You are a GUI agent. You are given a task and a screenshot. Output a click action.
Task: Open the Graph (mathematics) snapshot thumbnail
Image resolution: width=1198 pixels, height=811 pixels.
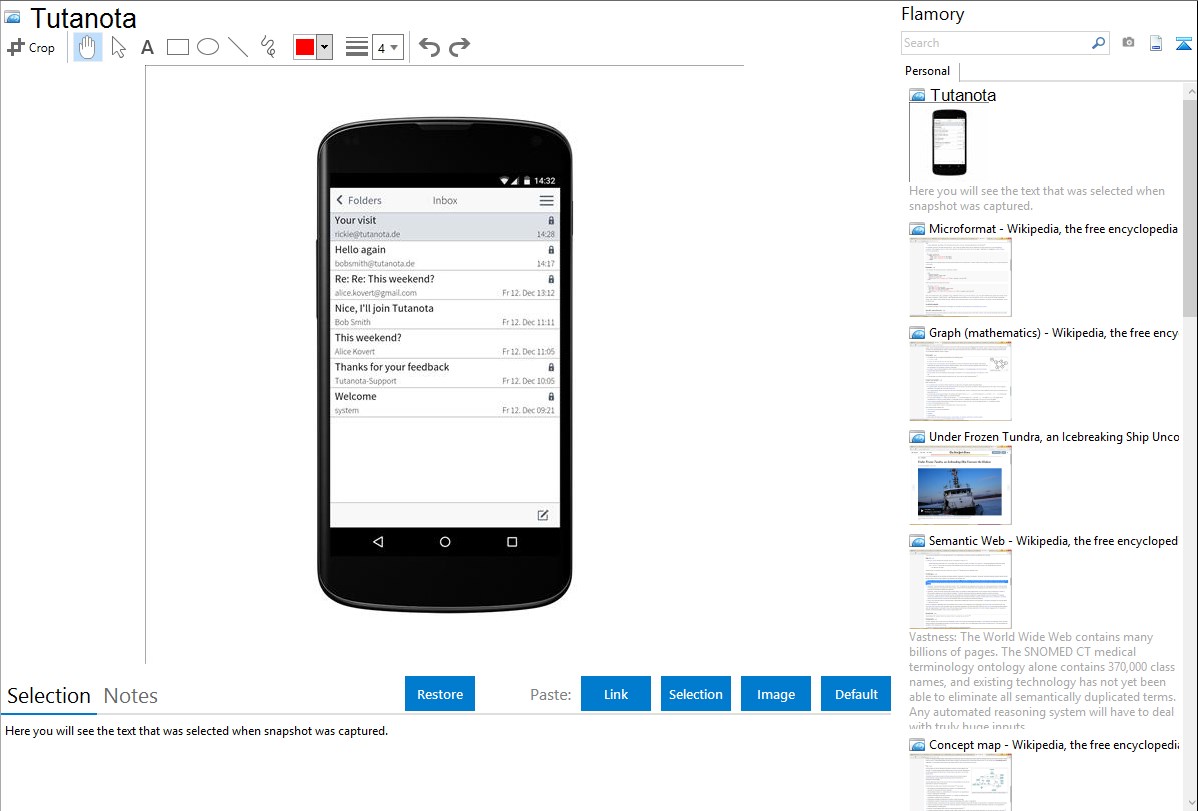pos(960,381)
